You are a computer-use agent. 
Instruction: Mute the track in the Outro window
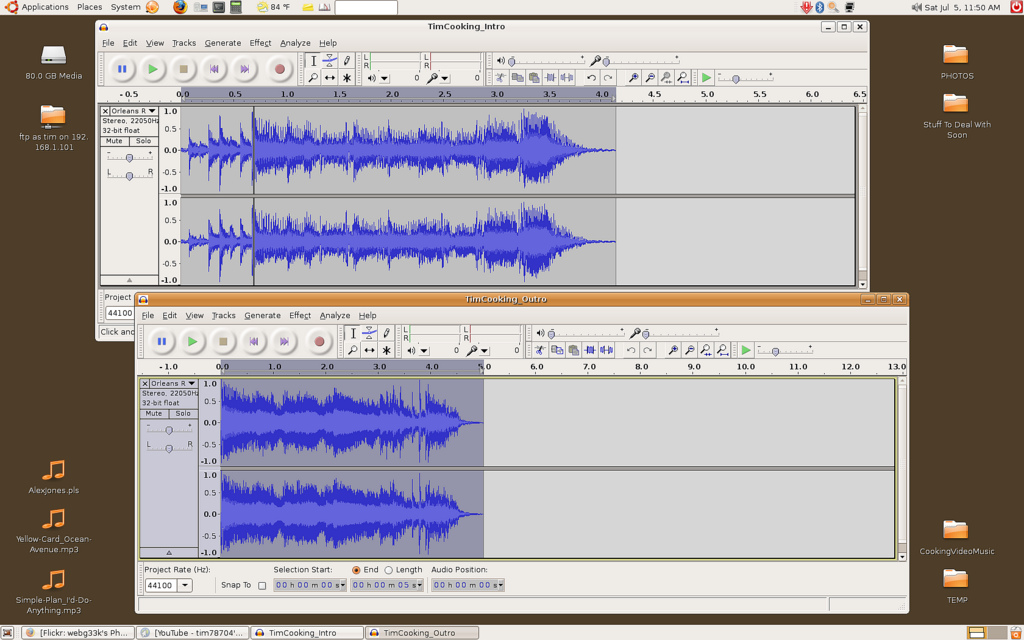tap(154, 413)
